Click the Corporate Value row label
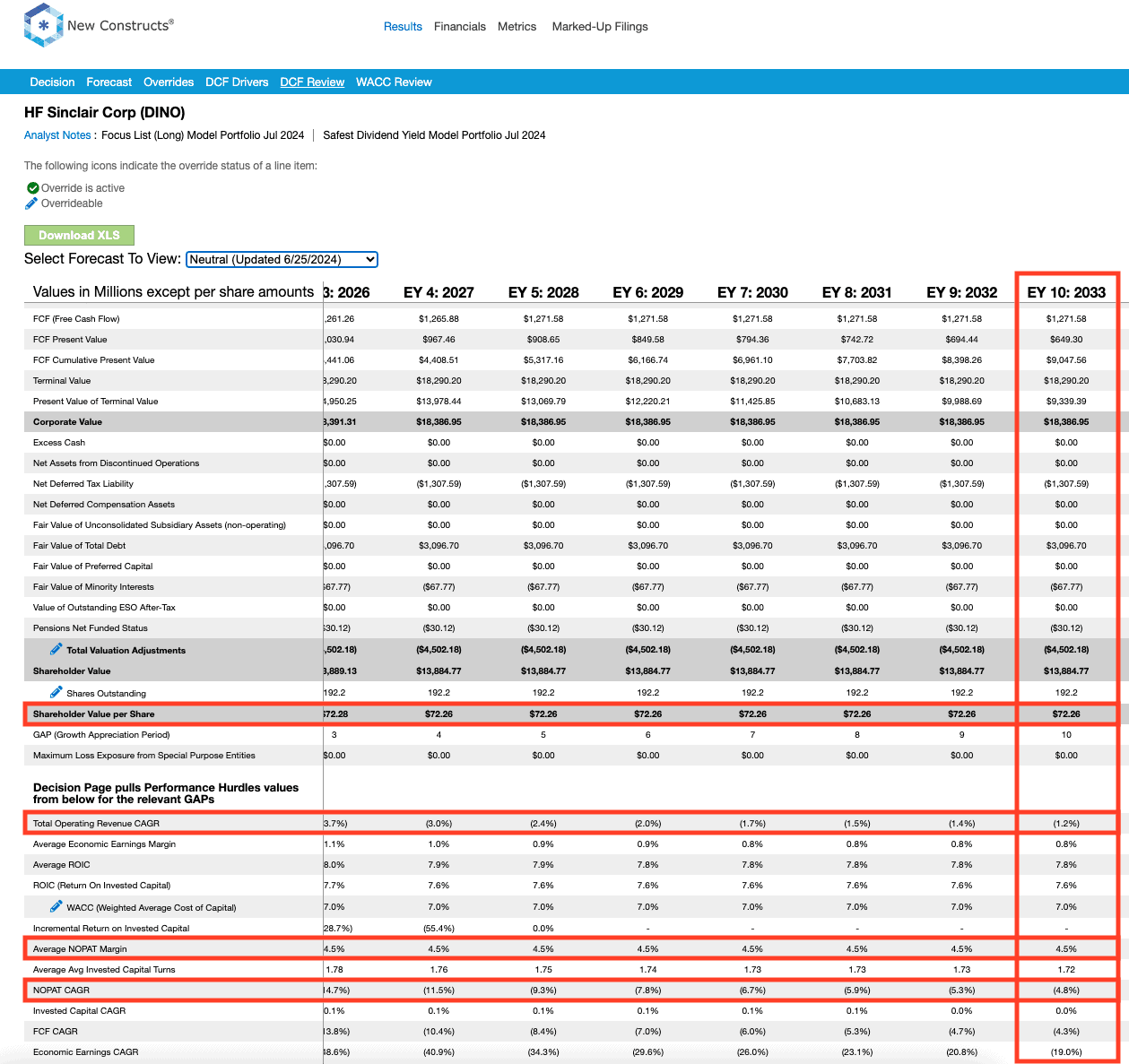 click(x=68, y=422)
